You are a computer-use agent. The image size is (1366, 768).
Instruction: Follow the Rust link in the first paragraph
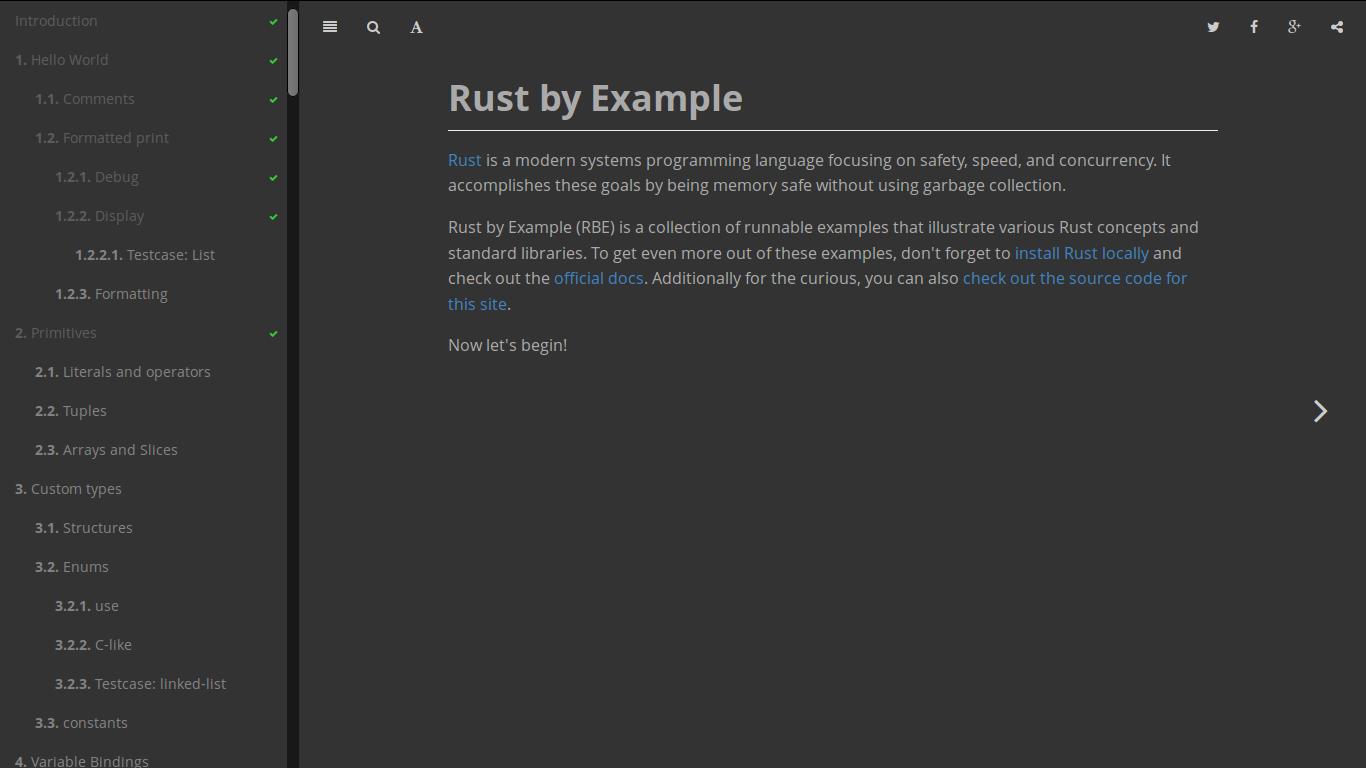pyautogui.click(x=465, y=160)
